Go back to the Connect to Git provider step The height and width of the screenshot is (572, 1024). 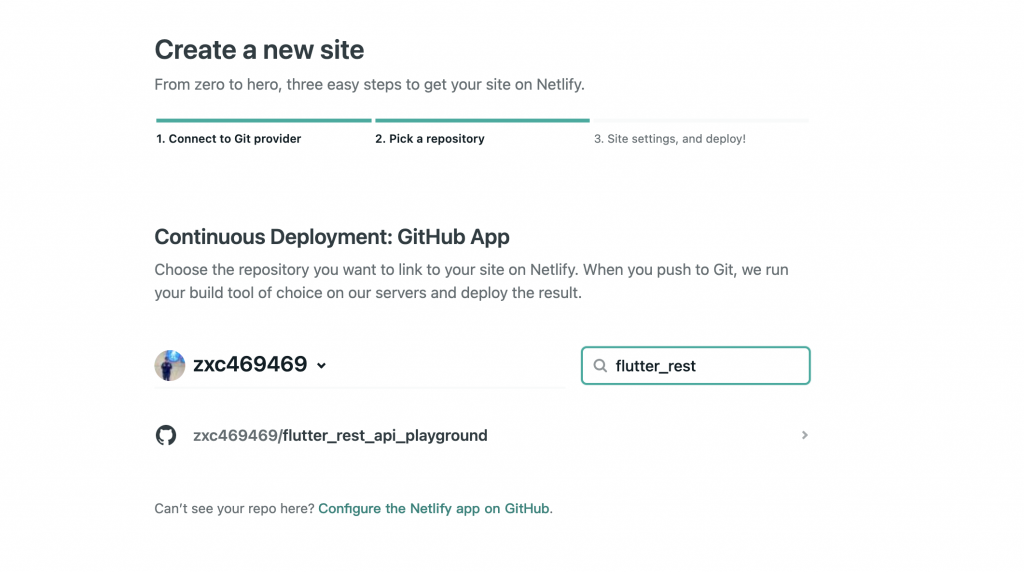(x=228, y=139)
